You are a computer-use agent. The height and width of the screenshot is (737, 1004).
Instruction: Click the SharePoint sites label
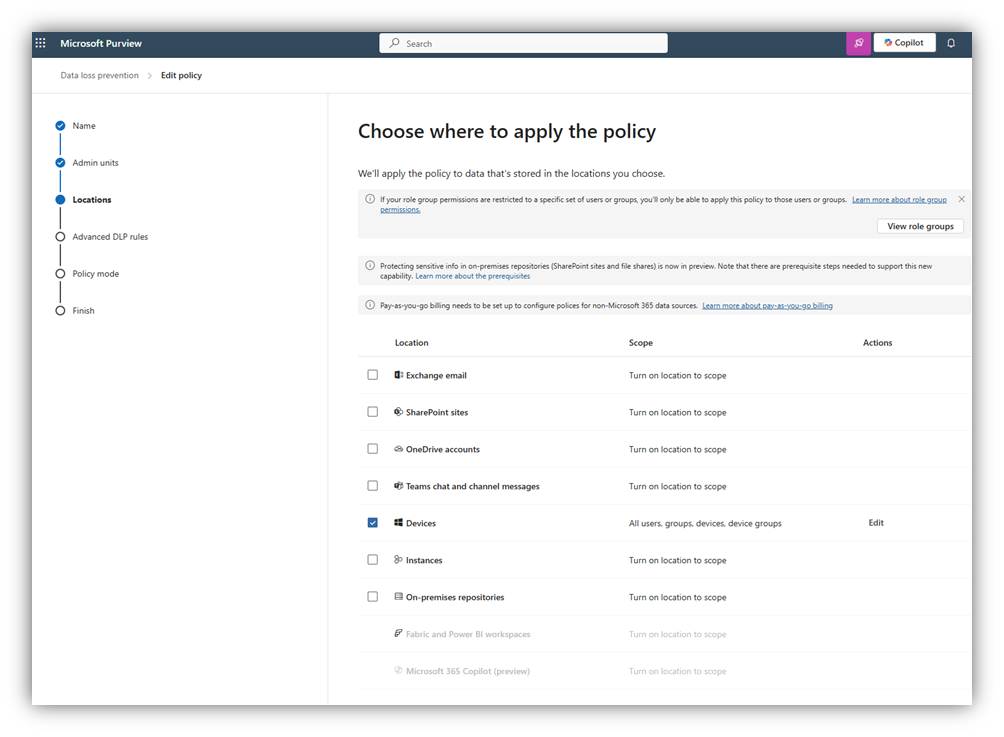[437, 412]
